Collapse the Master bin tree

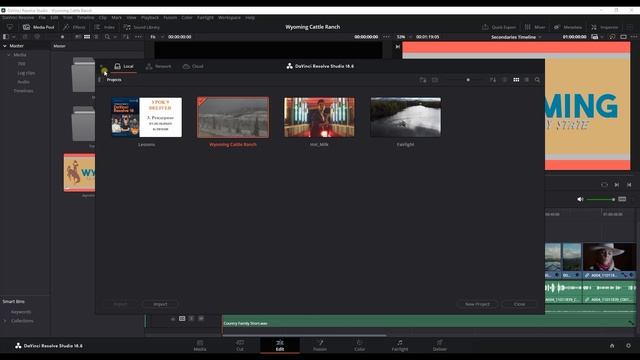click(x=5, y=46)
